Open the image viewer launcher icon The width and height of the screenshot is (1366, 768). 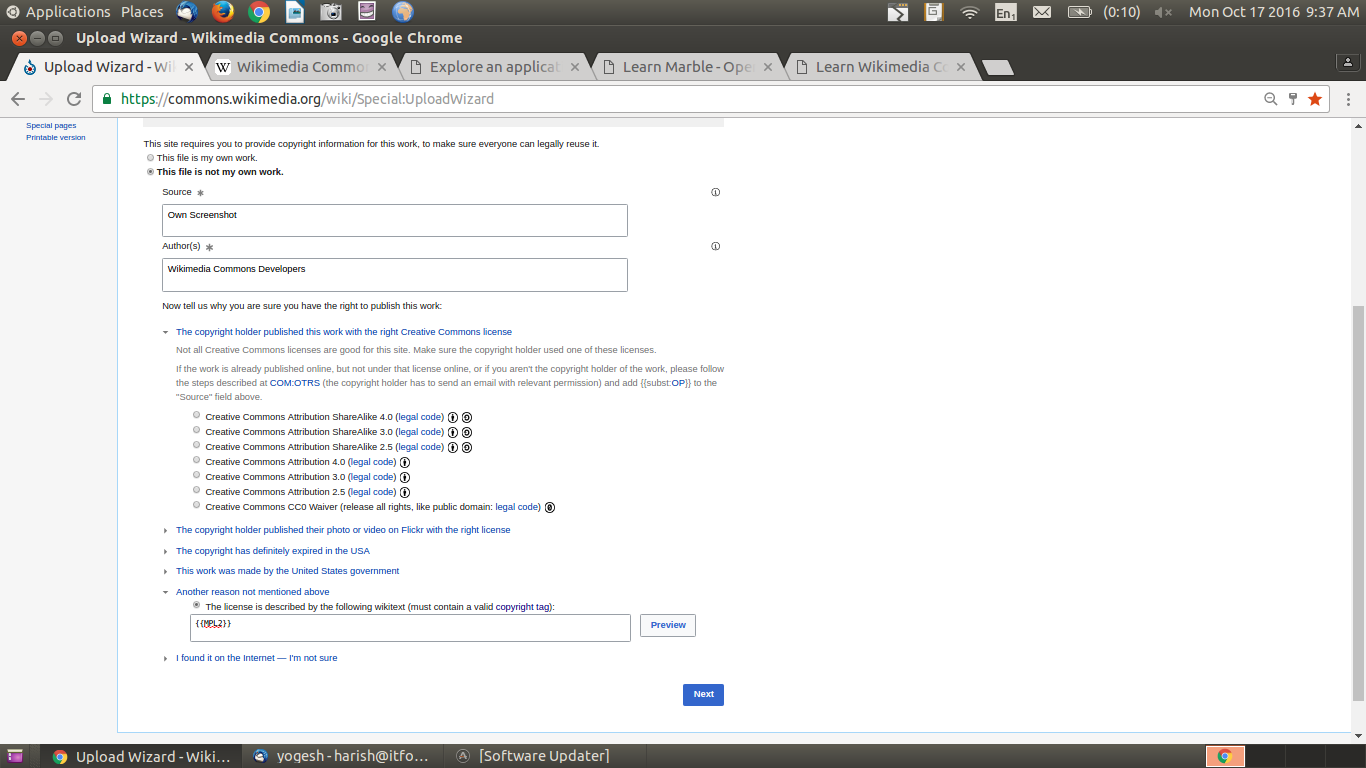(x=295, y=12)
